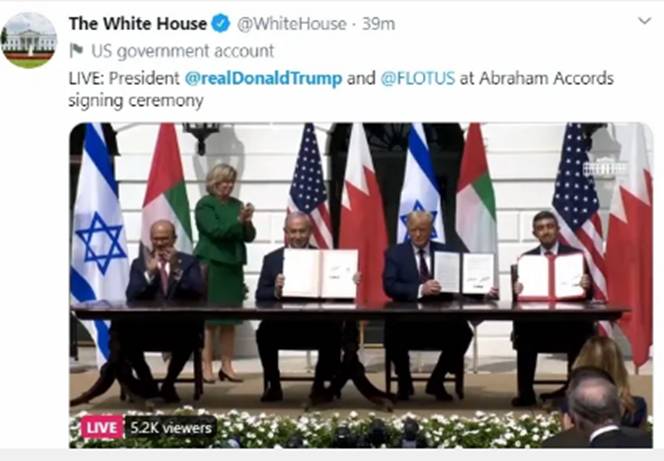Open the 39m timestamp link

tap(378, 24)
